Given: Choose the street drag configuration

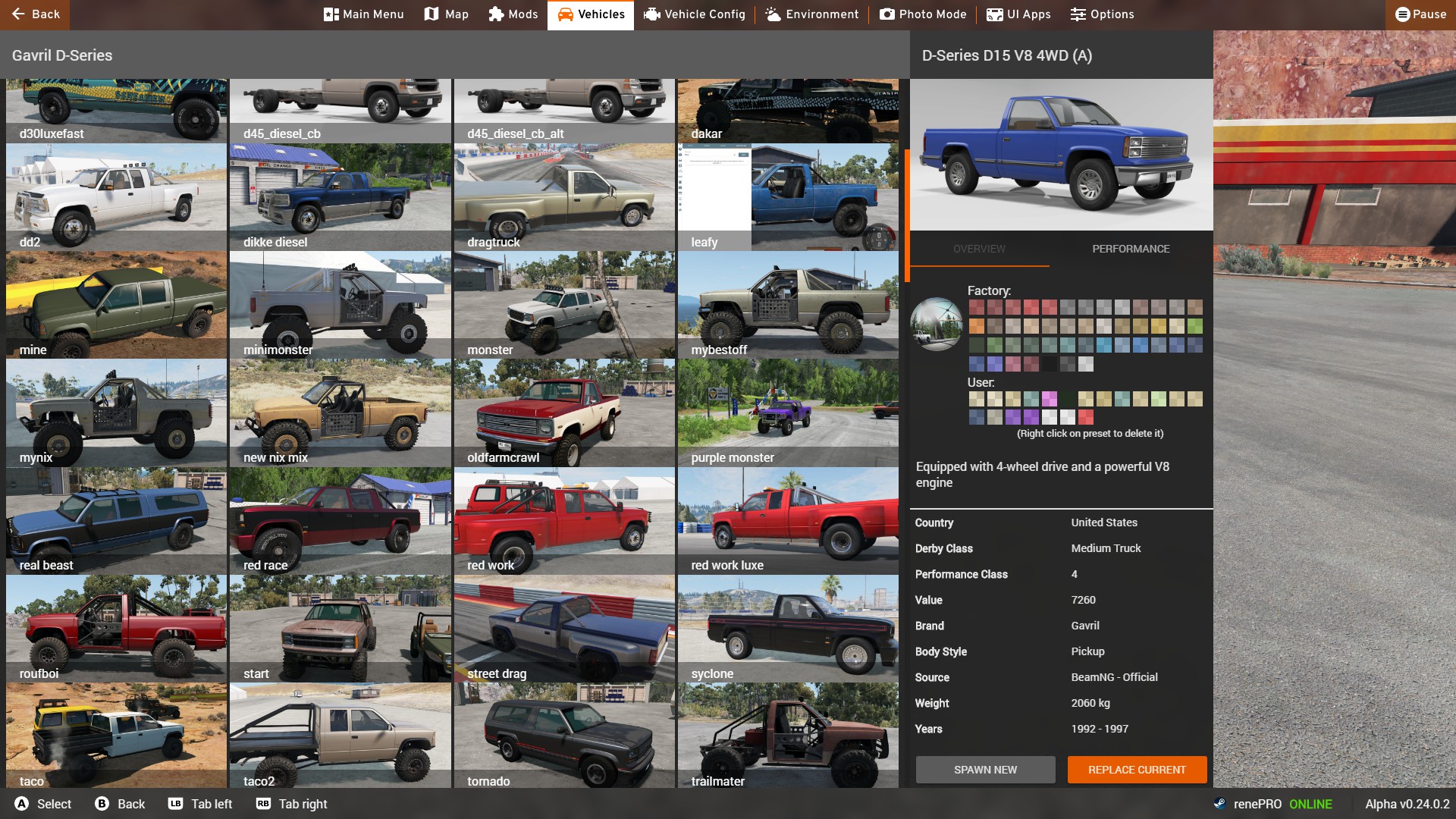Looking at the screenshot, I should point(564,629).
